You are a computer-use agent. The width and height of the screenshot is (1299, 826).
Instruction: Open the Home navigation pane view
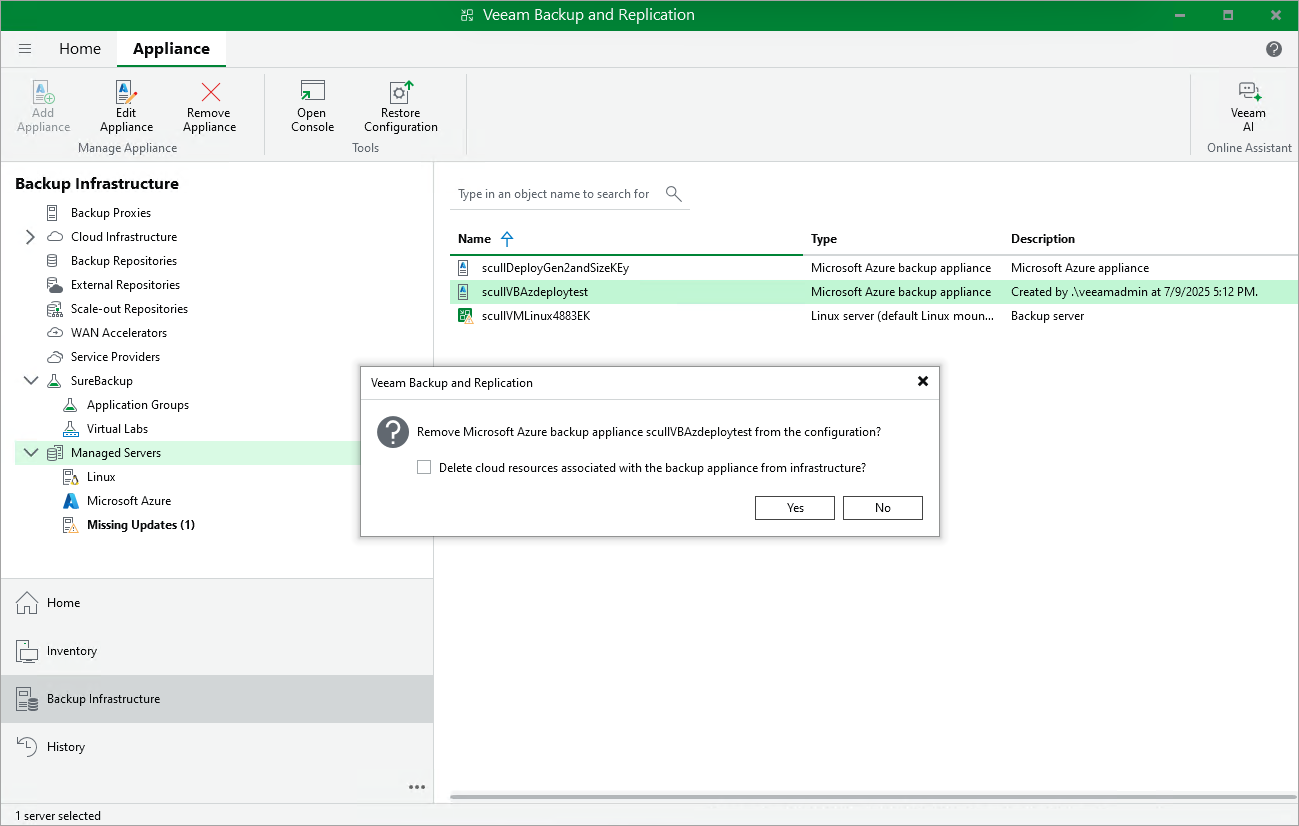coord(217,603)
